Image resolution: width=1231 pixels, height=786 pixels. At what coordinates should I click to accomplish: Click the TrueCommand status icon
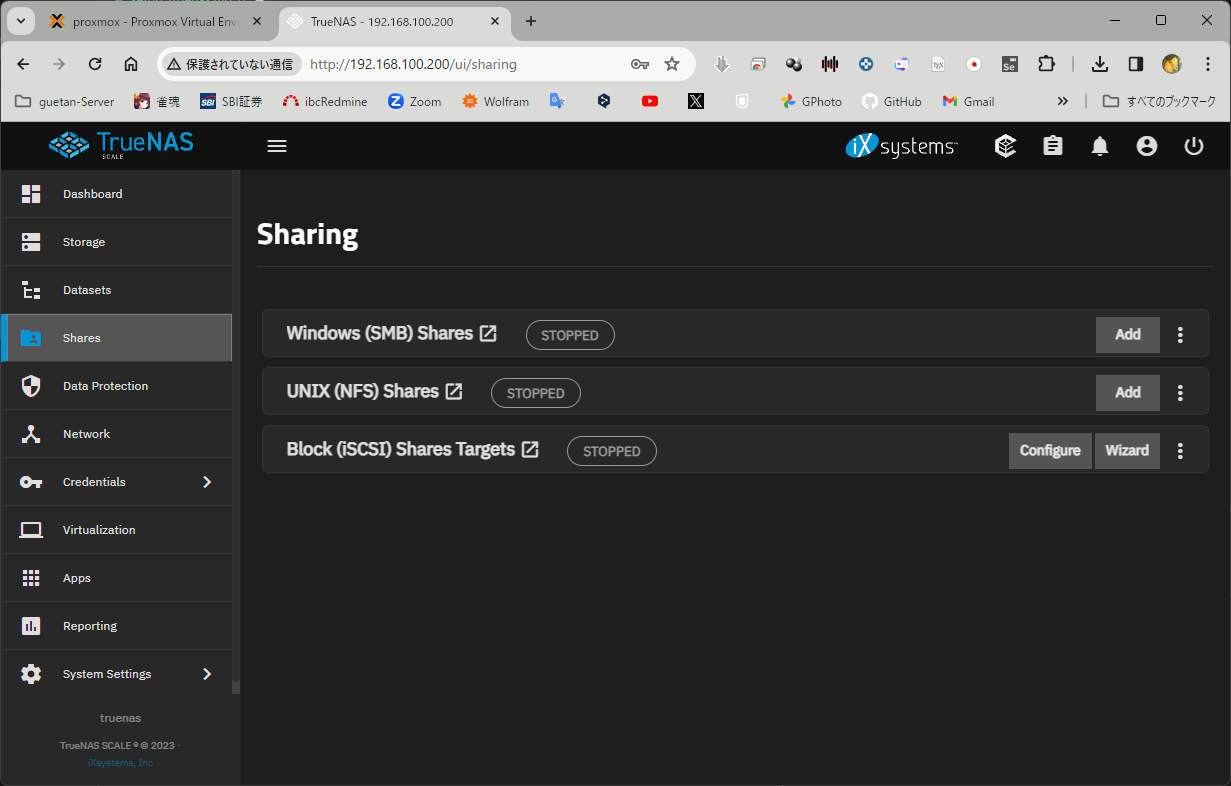tap(1006, 146)
